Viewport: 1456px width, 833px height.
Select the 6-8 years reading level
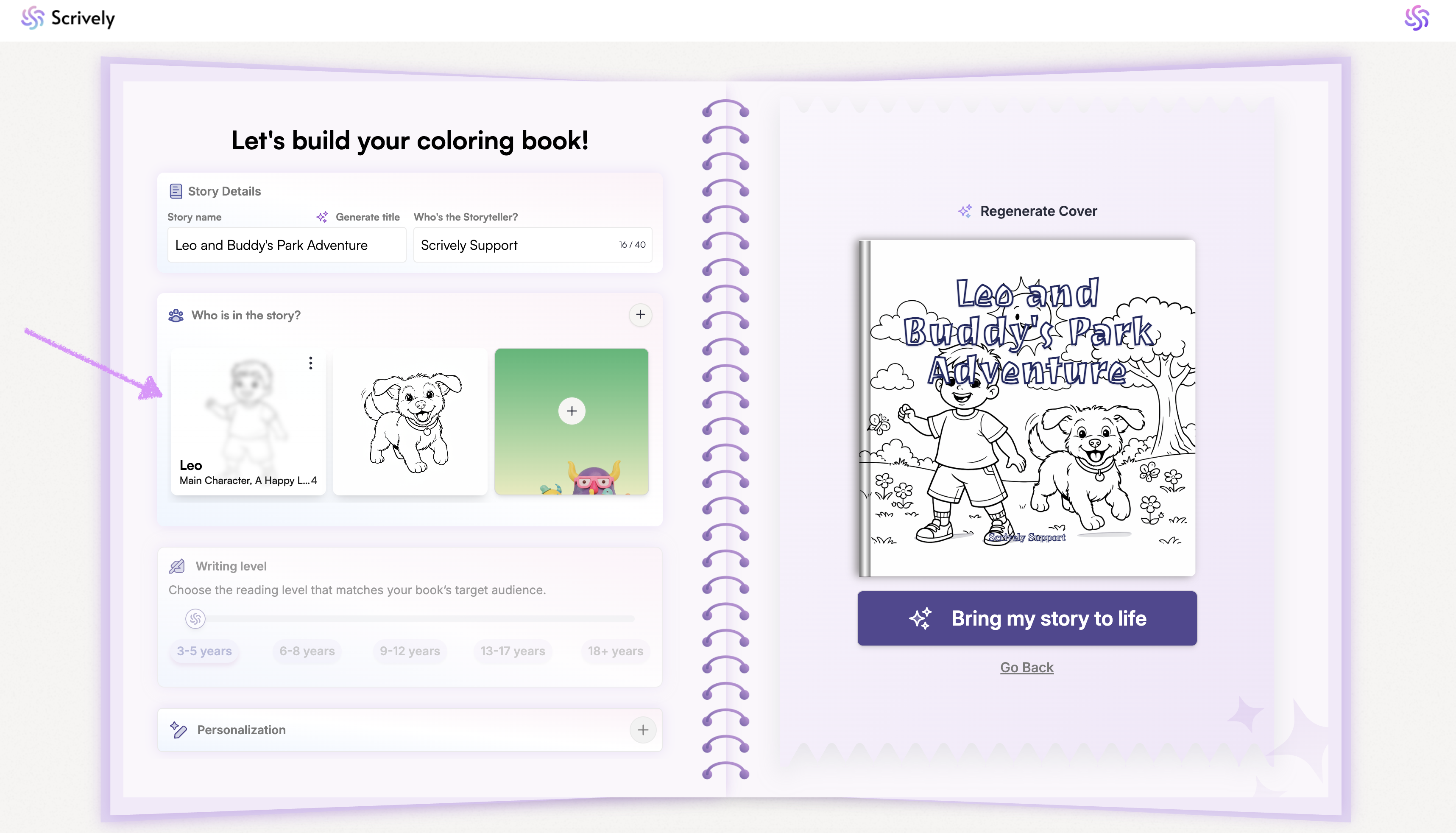[x=307, y=651]
